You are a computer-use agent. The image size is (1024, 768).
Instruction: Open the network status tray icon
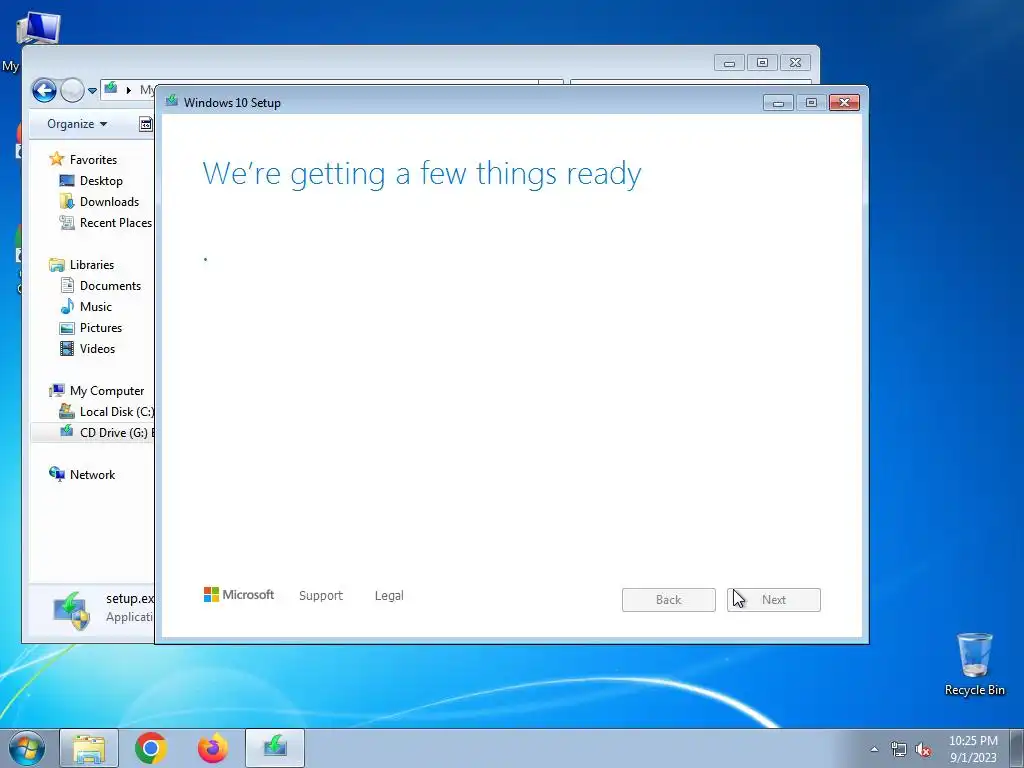pos(899,749)
